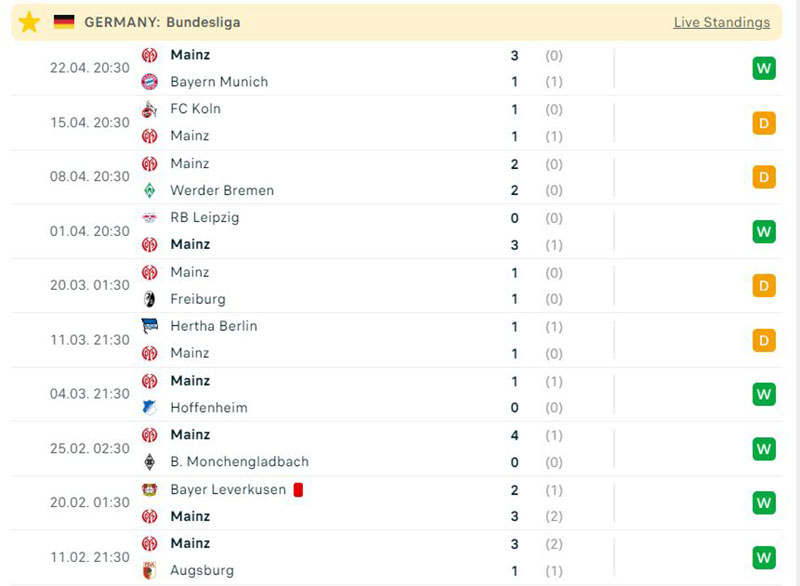Click the Germany flag icon
800x586 pixels.
tap(64, 21)
